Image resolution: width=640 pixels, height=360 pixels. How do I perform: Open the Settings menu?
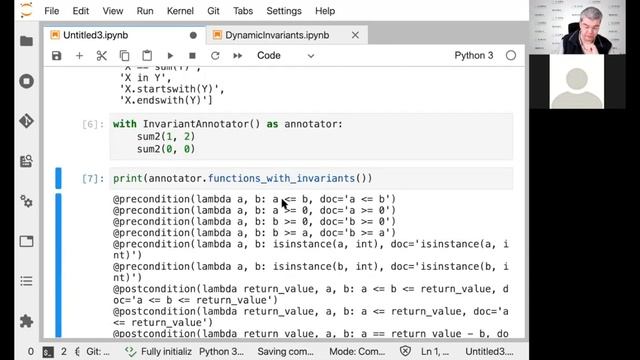pyautogui.click(x=284, y=11)
